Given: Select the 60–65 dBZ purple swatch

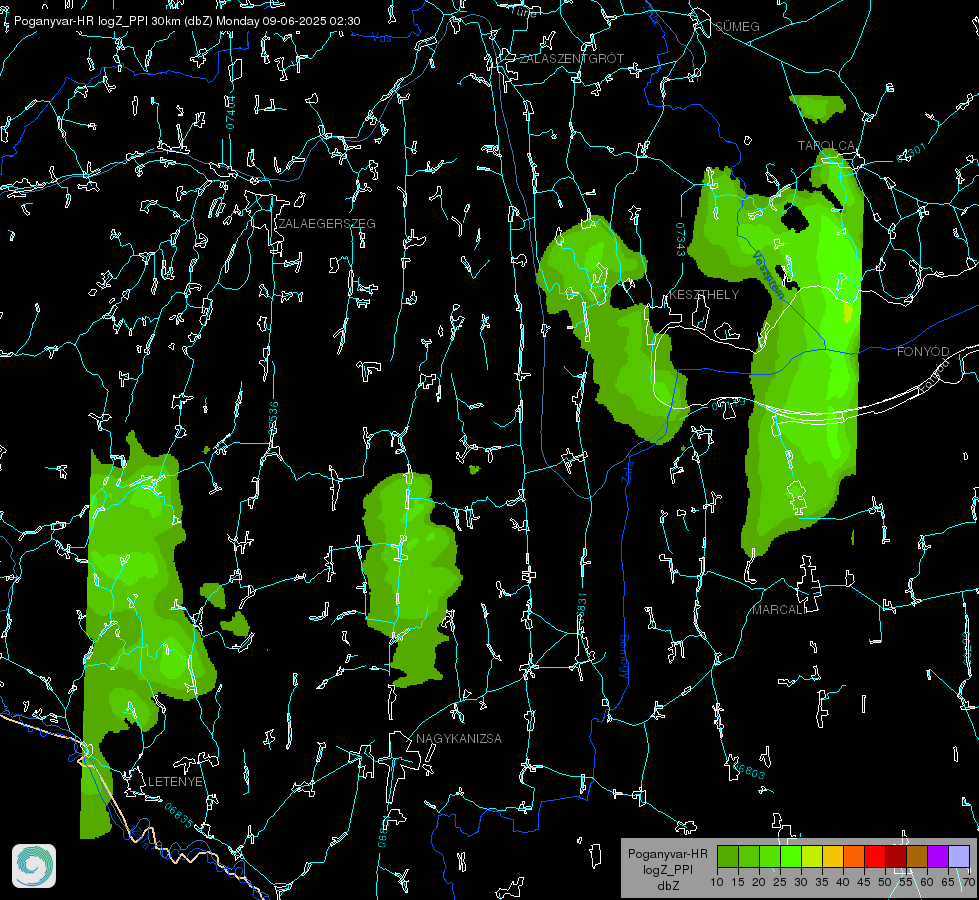Looking at the screenshot, I should pos(938,856).
